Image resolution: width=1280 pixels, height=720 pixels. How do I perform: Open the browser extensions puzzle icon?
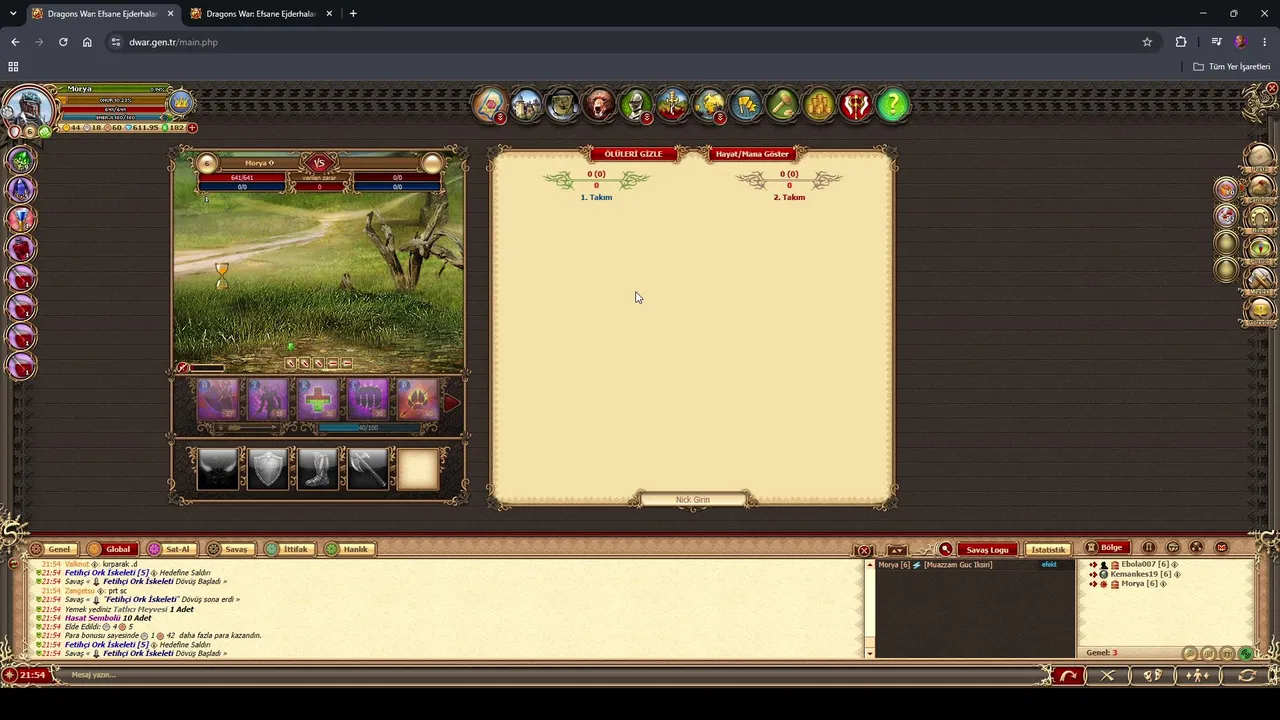(1181, 42)
